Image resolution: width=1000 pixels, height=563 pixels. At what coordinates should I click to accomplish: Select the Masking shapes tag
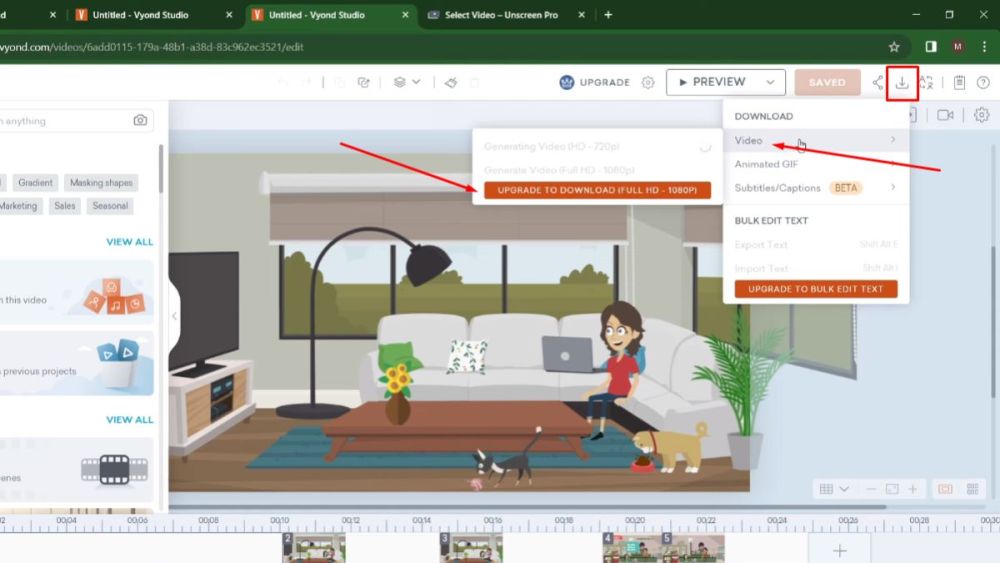101,182
